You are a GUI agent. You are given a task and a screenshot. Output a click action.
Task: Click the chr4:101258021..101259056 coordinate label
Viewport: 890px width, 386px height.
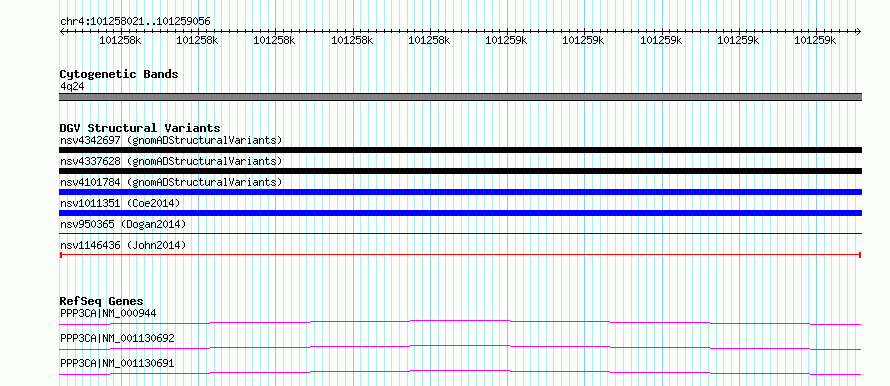tap(135, 21)
